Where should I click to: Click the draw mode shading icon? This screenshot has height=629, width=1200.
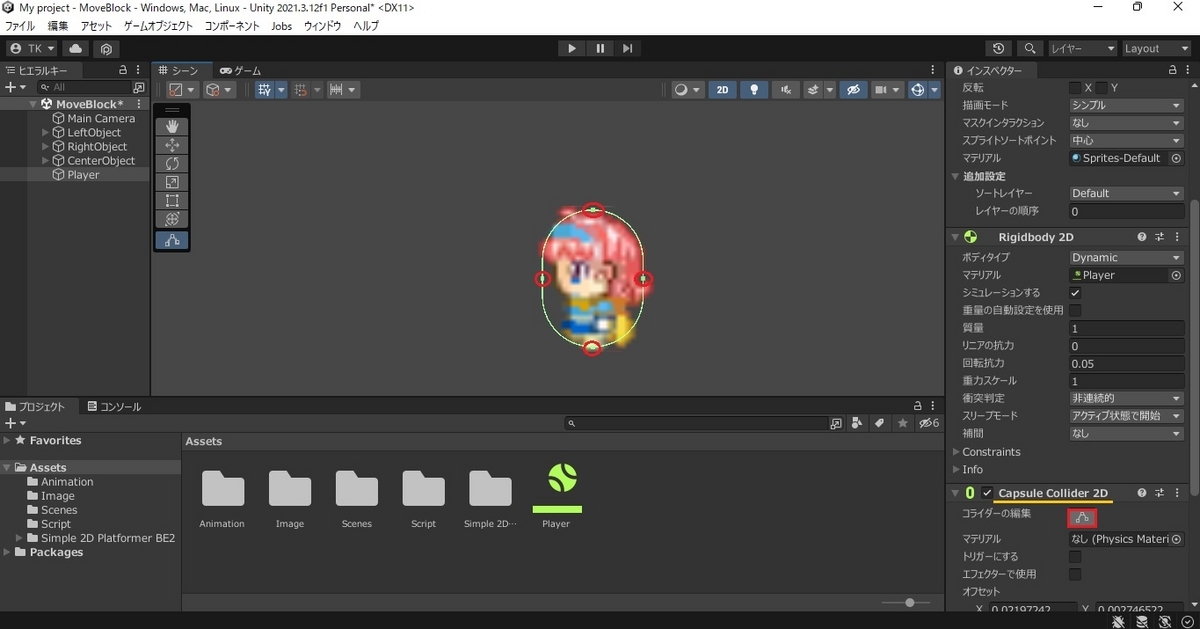[175, 90]
